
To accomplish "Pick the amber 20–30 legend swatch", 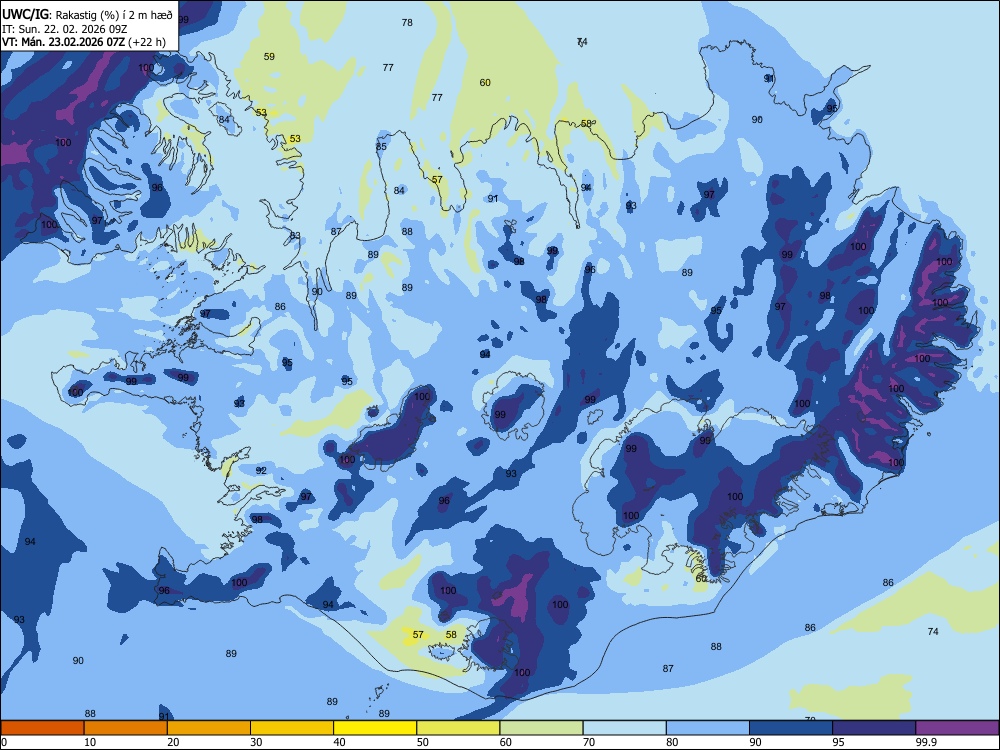I will pyautogui.click(x=209, y=728).
